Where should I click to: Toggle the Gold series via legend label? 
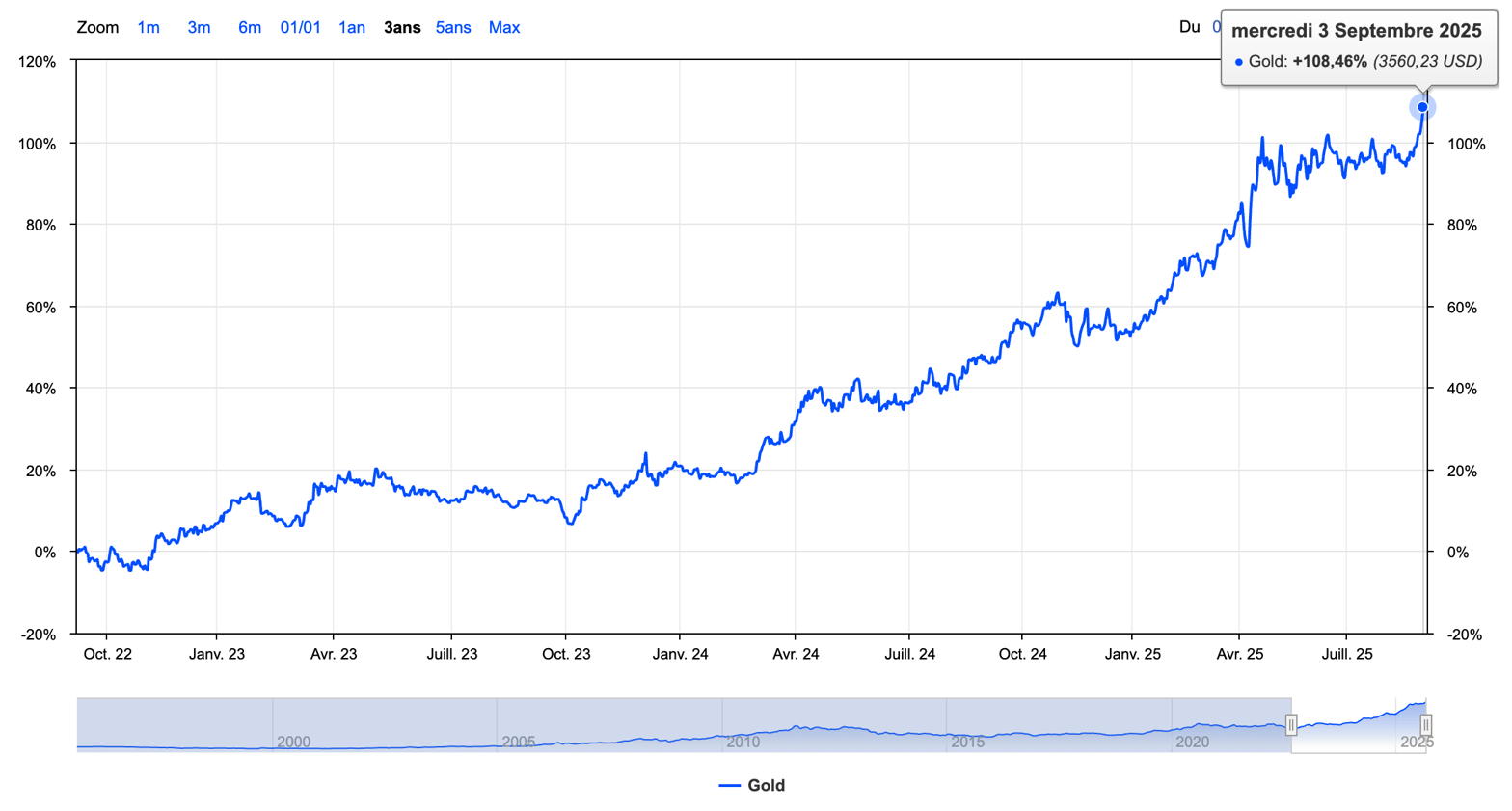[766, 786]
